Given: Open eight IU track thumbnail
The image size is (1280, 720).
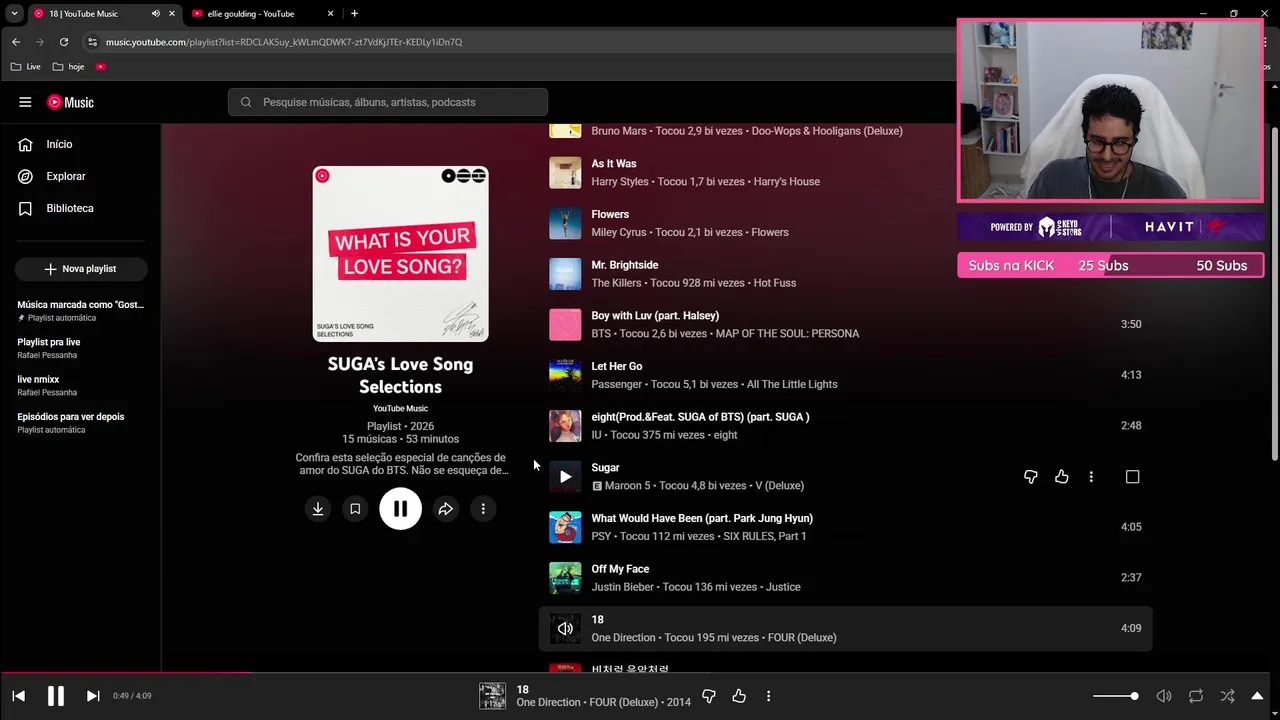Looking at the screenshot, I should click(x=565, y=426).
